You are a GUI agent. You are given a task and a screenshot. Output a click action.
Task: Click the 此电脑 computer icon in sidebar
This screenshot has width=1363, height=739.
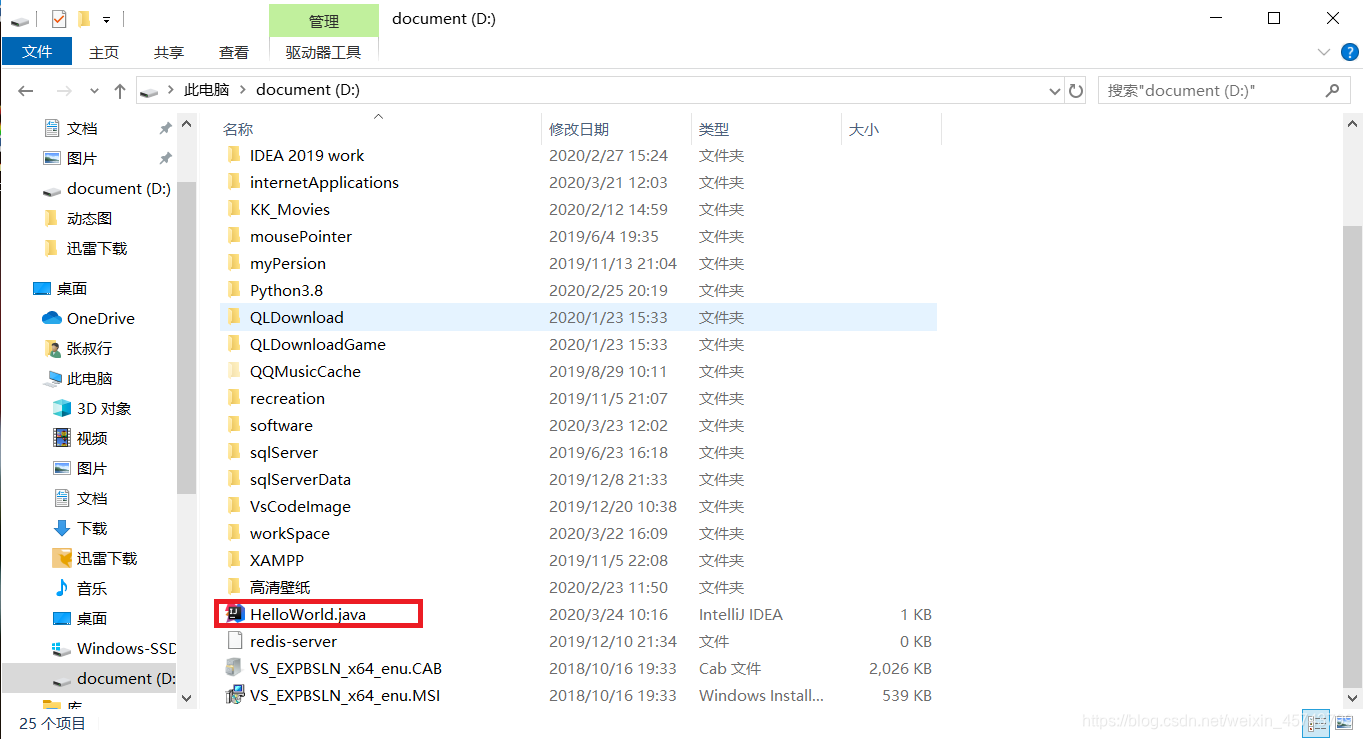tap(53, 378)
